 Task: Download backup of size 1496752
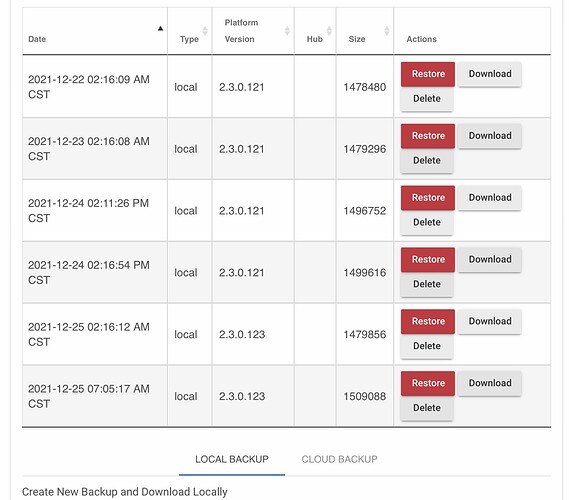[490, 198]
